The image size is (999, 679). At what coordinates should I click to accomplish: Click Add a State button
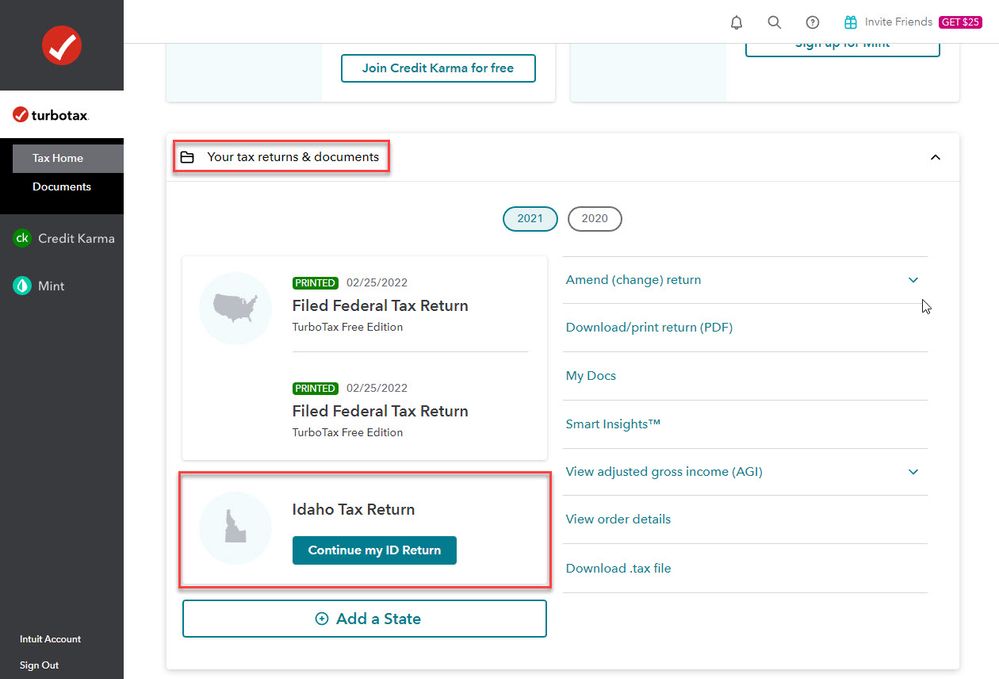[364, 618]
